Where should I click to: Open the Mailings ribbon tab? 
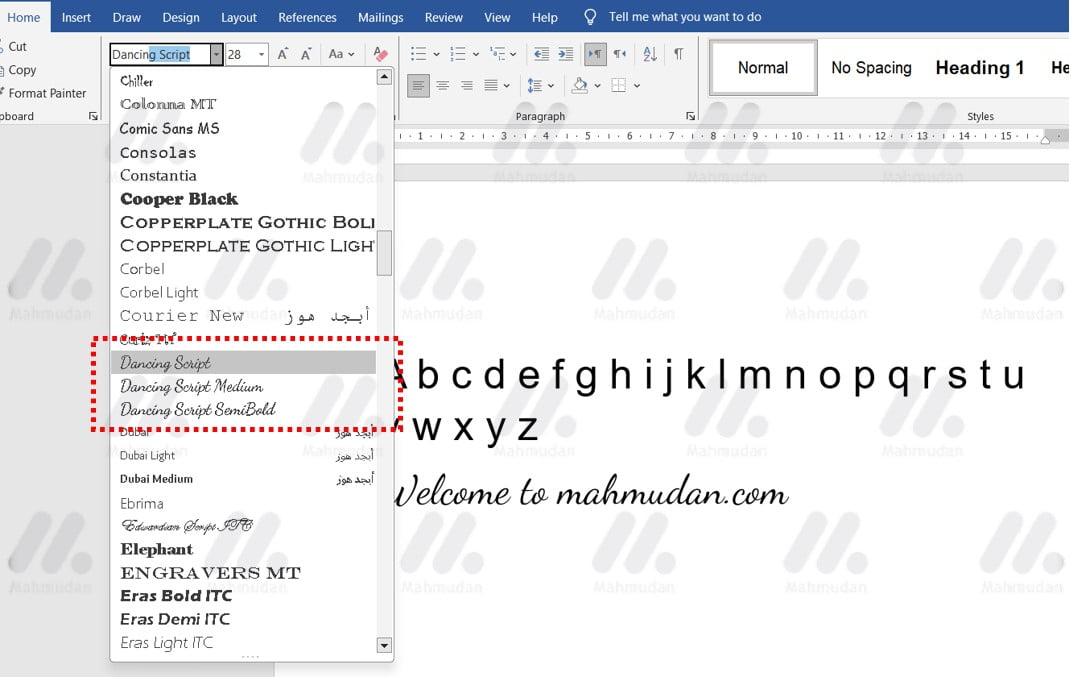[x=380, y=17]
